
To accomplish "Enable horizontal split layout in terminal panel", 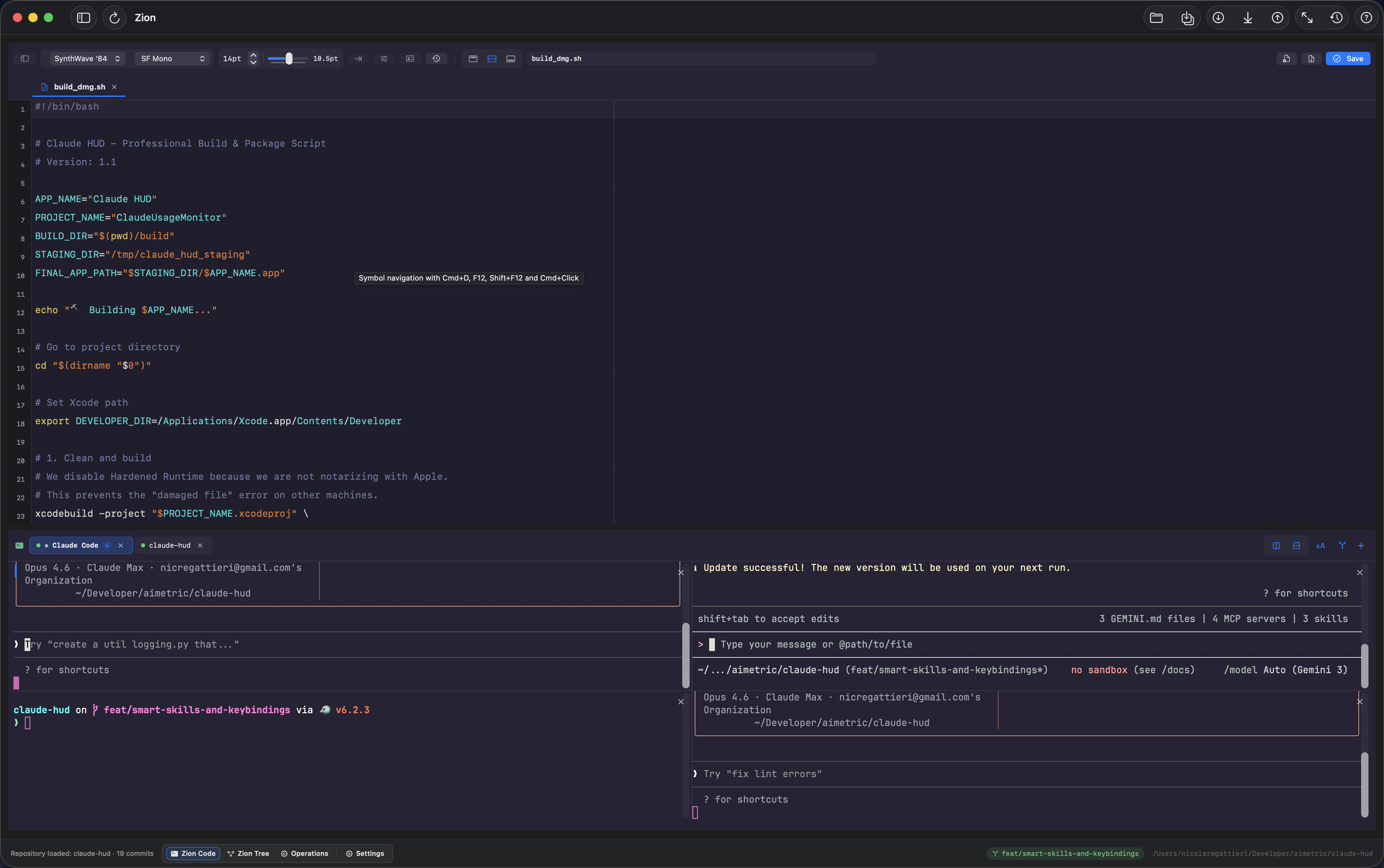I will click(x=1295, y=545).
